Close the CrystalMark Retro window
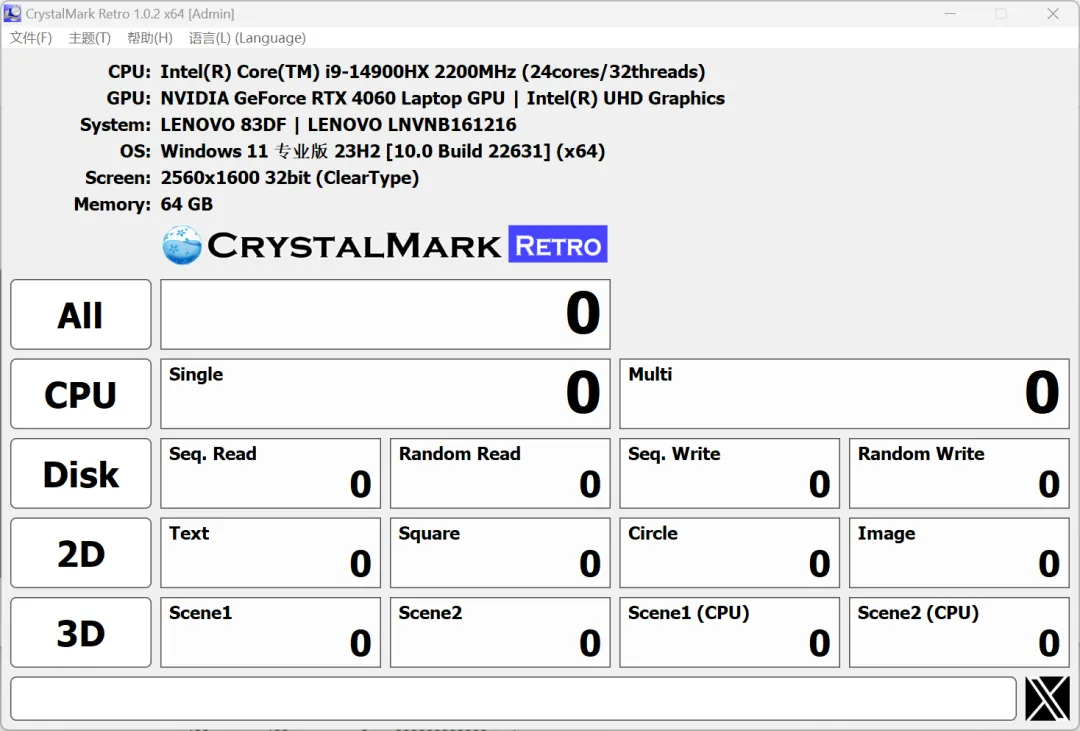Image resolution: width=1080 pixels, height=731 pixels. 1053,14
